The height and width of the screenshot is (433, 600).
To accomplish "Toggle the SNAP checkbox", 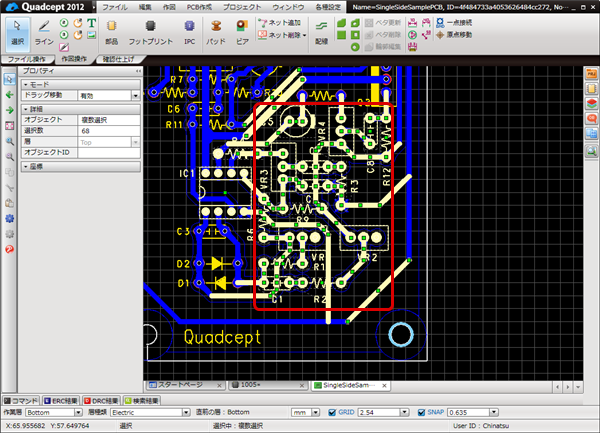I will (x=421, y=412).
